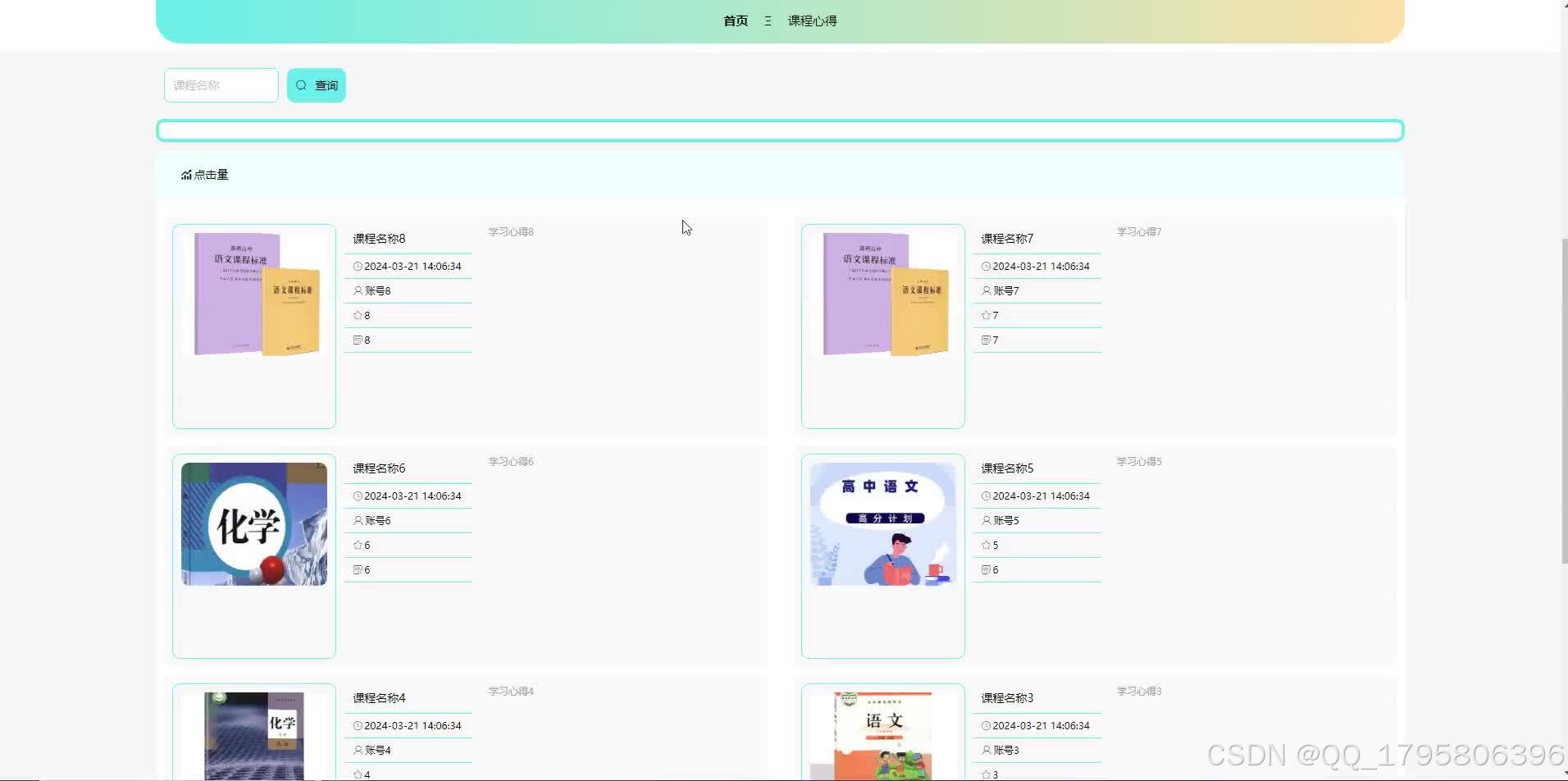Image resolution: width=1568 pixels, height=781 pixels.
Task: Click the star icon of 课程名称5
Action: click(x=986, y=546)
